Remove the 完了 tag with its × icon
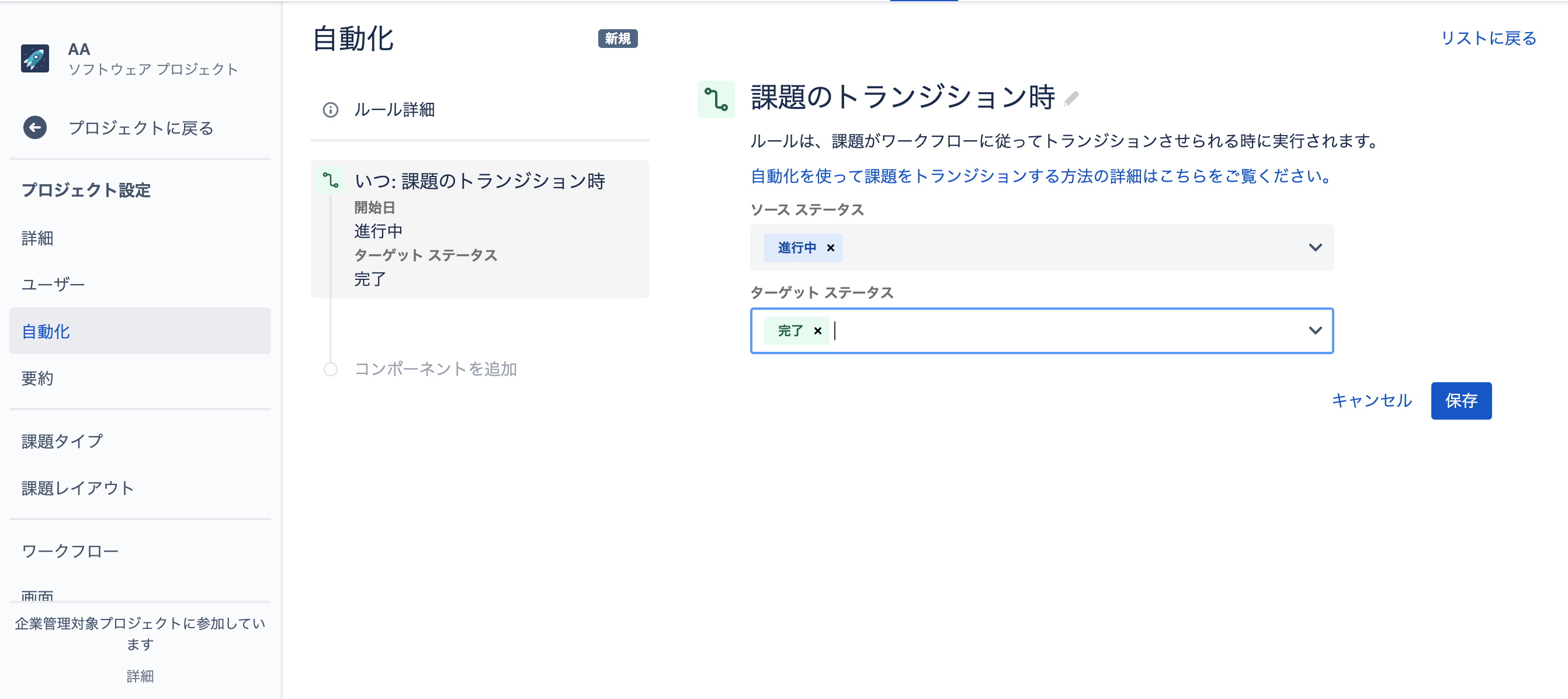Screen dimensions: 1568x699 point(818,331)
